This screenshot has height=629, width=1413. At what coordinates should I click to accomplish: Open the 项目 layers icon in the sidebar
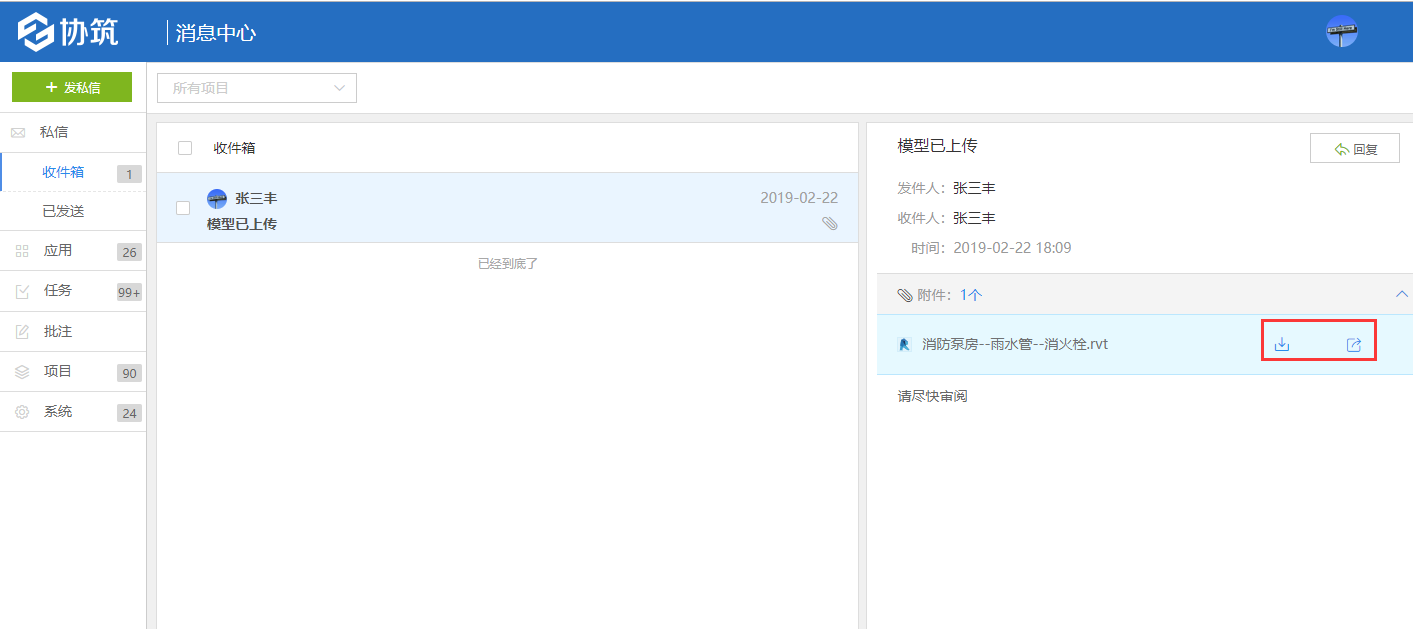coord(21,371)
